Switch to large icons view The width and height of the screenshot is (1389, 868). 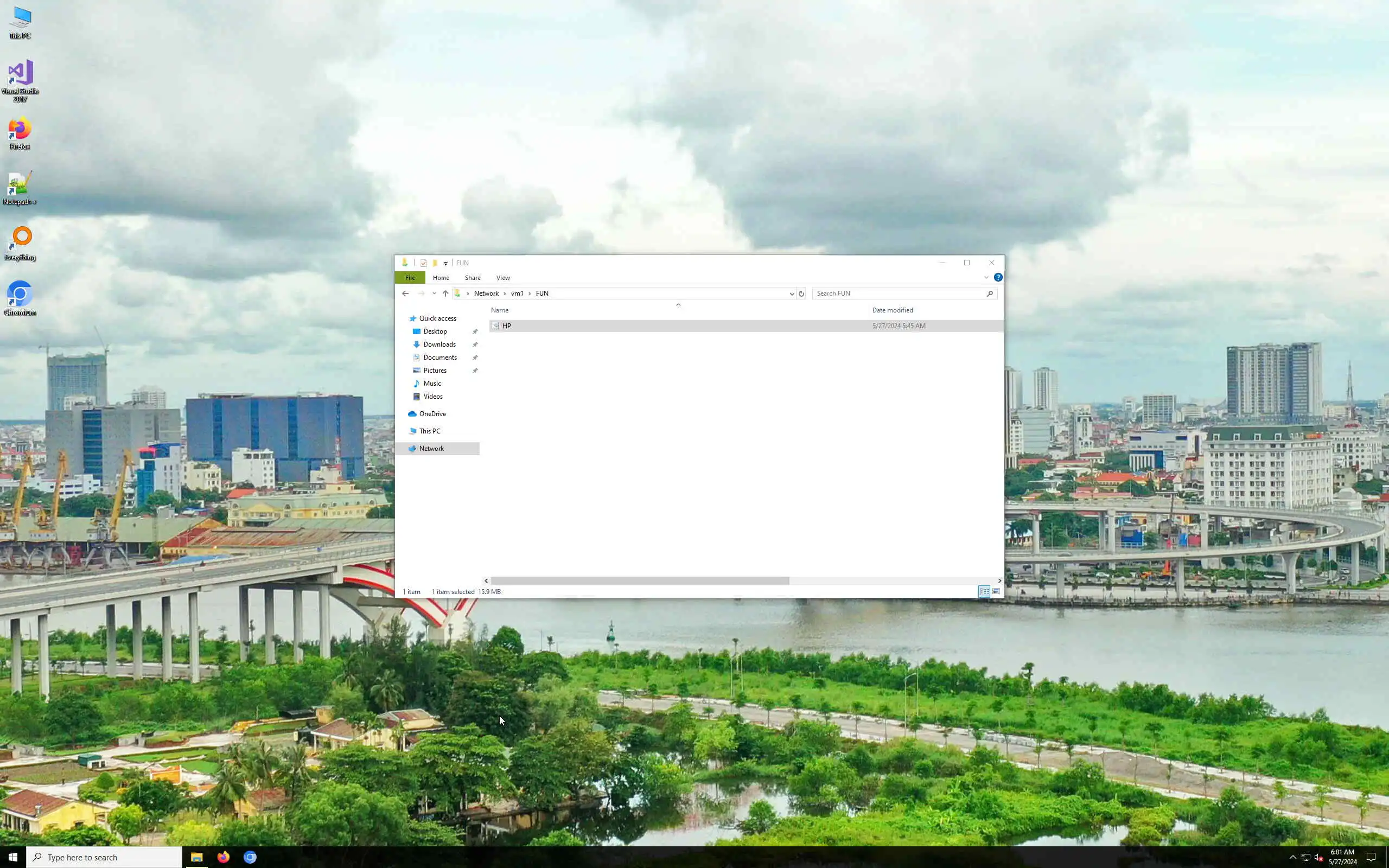point(996,591)
